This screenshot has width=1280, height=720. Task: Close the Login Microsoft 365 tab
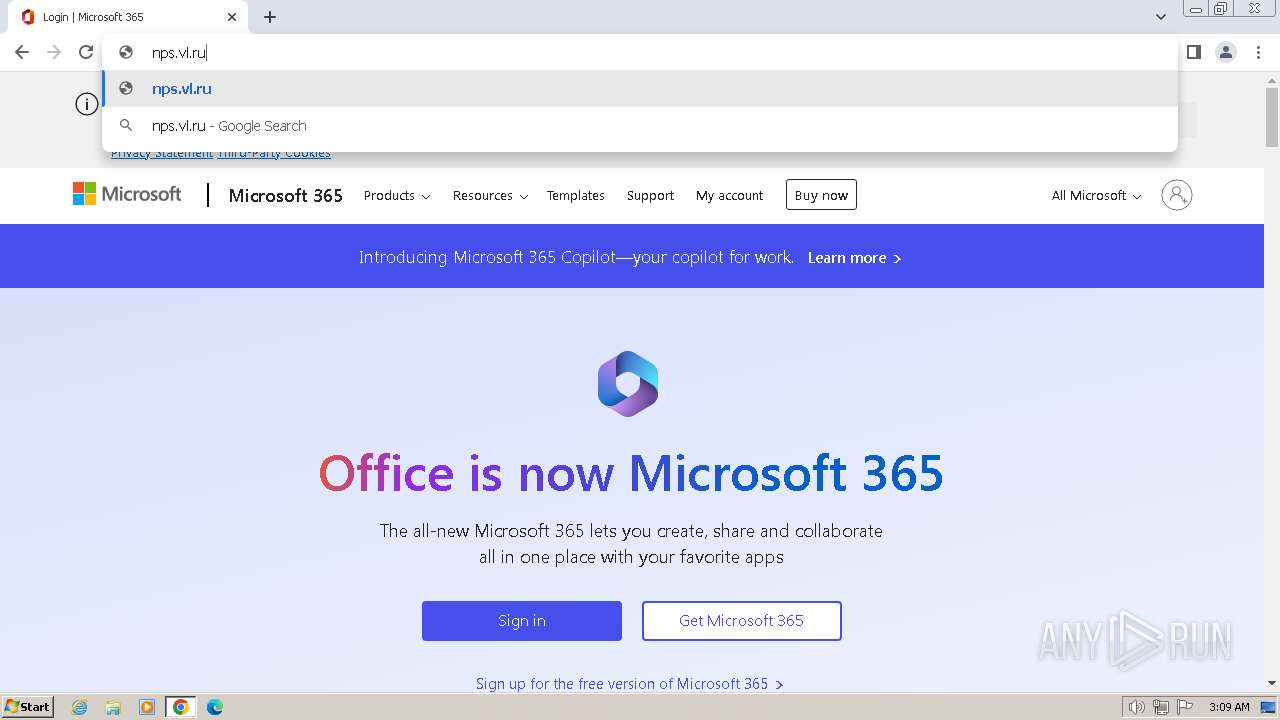(x=232, y=17)
